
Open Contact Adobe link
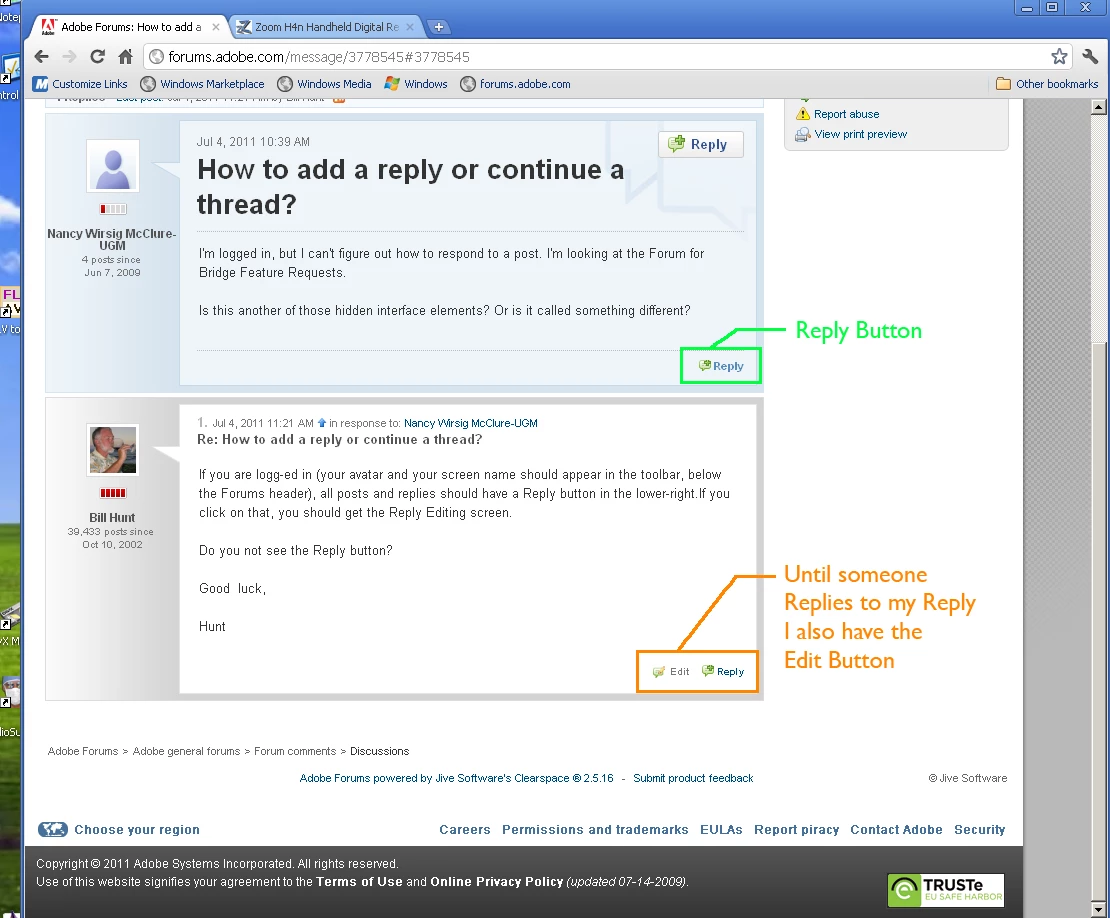896,830
